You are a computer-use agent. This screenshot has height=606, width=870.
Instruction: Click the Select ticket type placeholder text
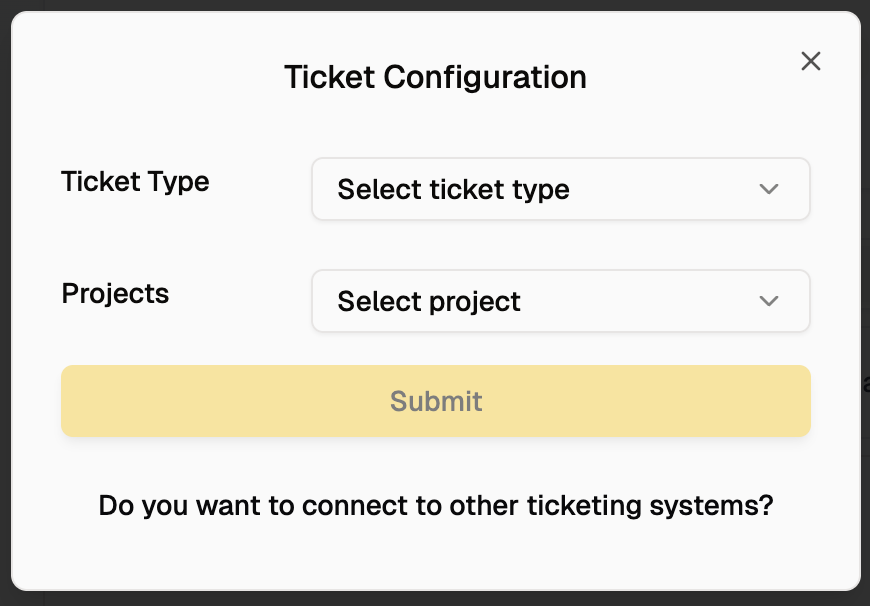coord(453,189)
